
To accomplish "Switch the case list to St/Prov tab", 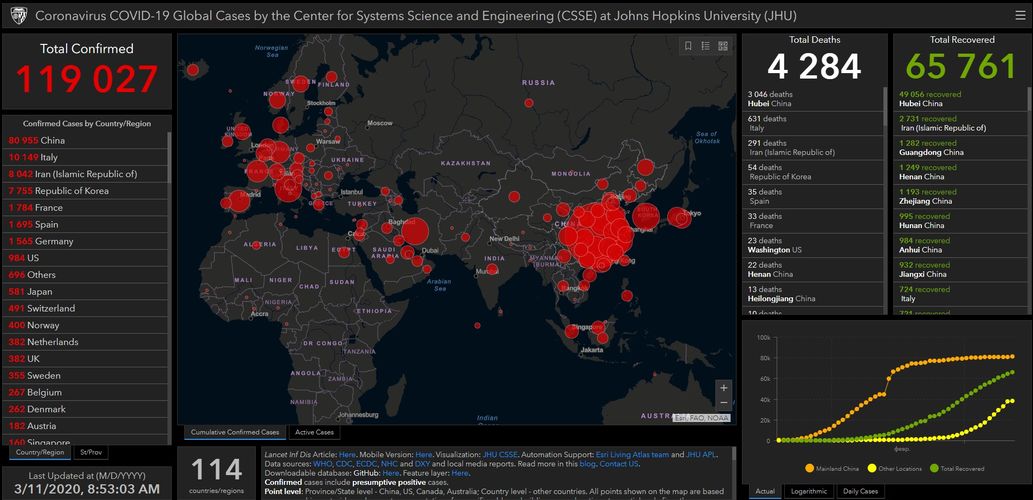I will click(x=90, y=452).
